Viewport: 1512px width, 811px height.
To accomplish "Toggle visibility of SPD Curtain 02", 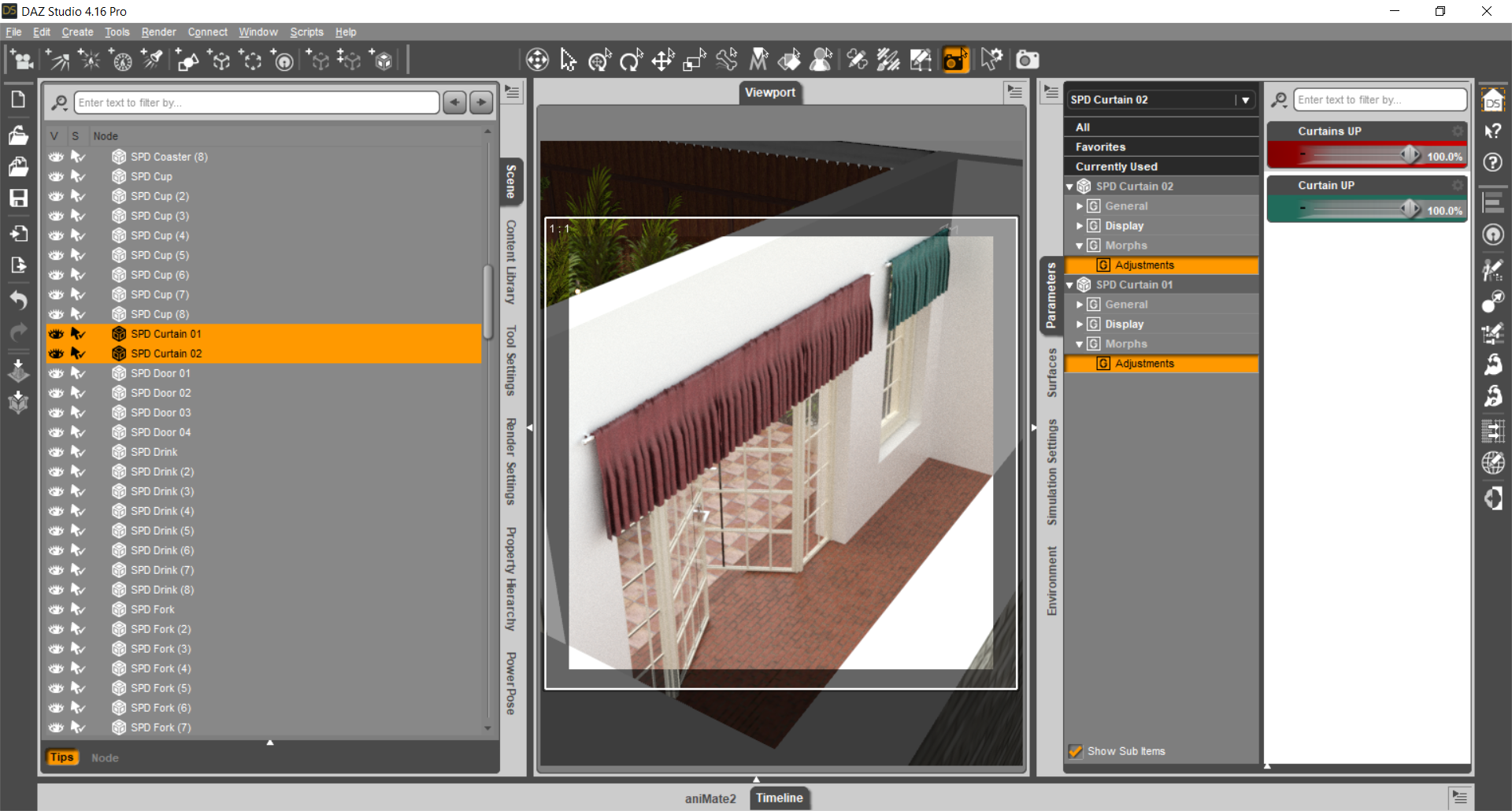I will tap(56, 354).
